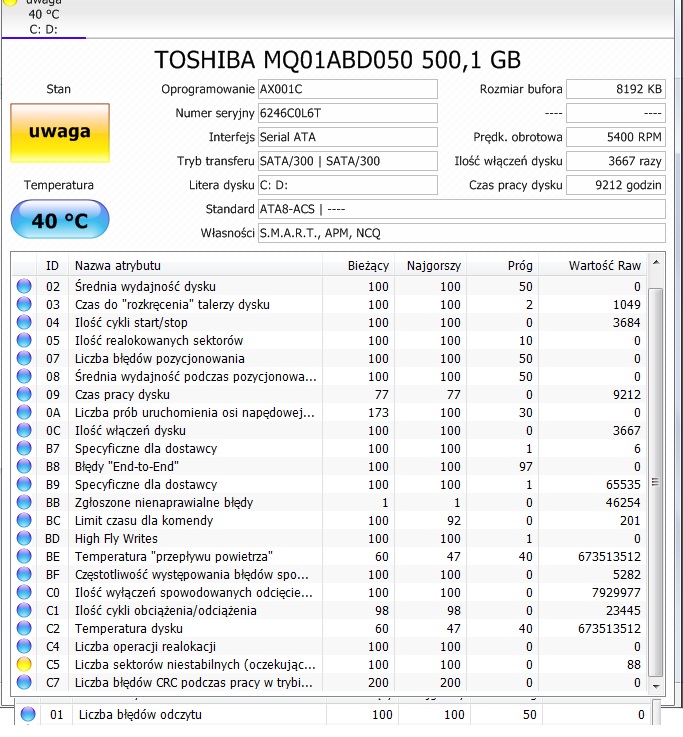Click the 'Najgorszy' column header

tap(431, 266)
